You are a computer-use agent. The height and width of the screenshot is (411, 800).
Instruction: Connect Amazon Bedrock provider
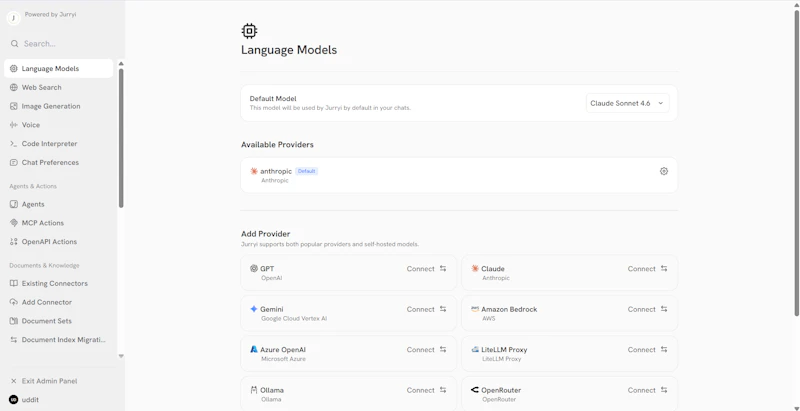[x=647, y=309]
